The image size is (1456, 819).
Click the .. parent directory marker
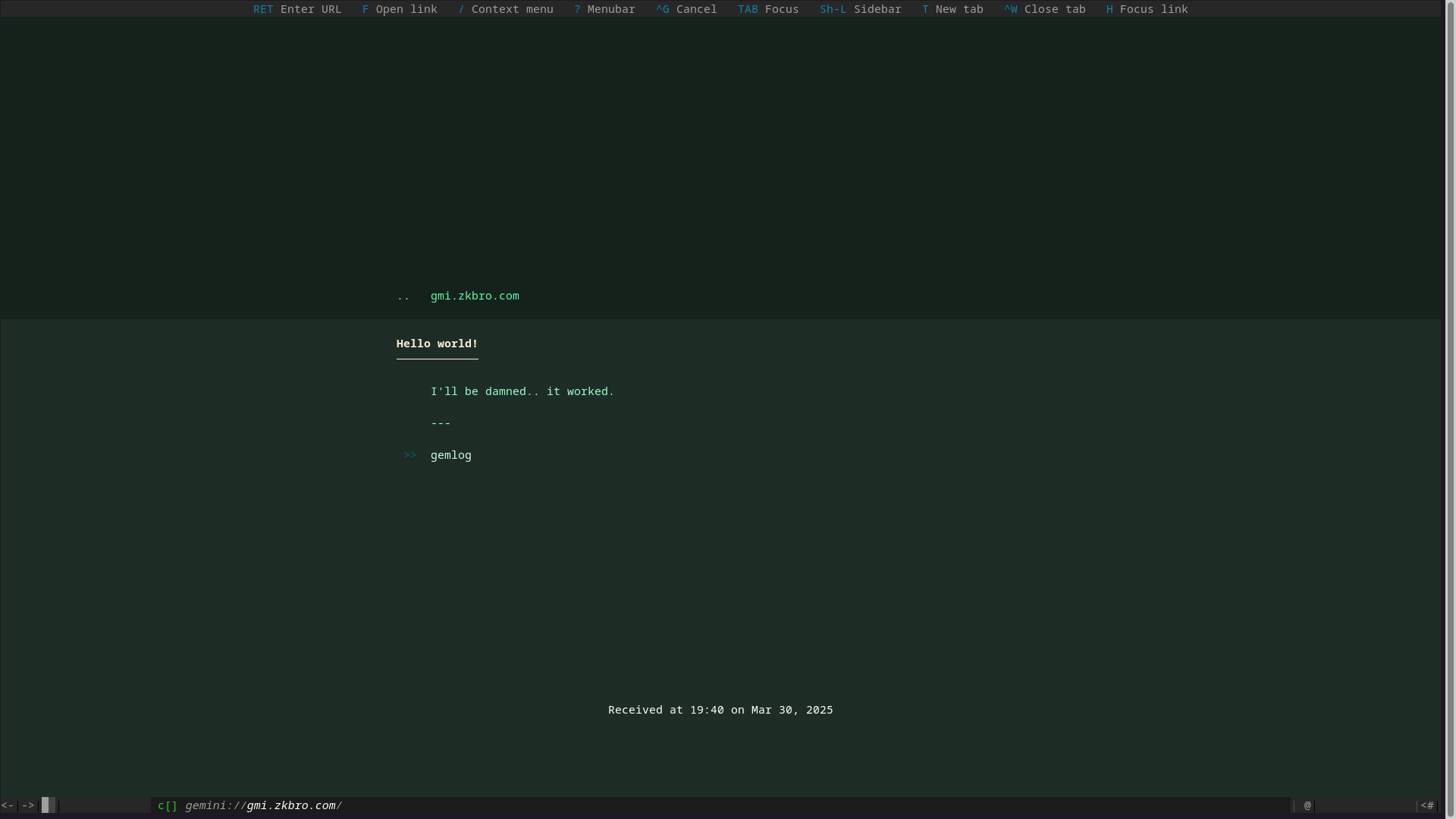point(403,297)
